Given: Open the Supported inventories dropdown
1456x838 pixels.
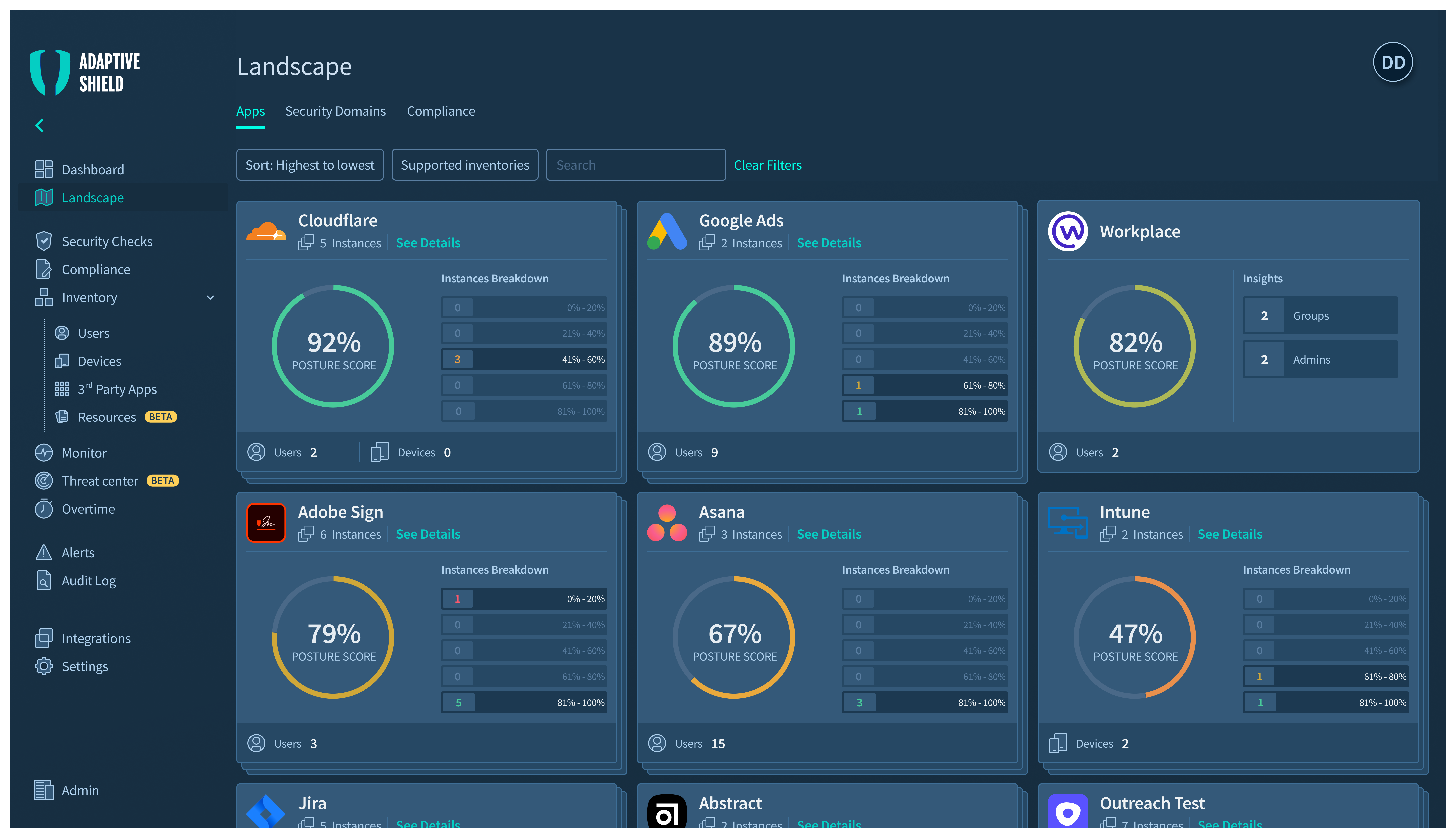Looking at the screenshot, I should (465, 165).
